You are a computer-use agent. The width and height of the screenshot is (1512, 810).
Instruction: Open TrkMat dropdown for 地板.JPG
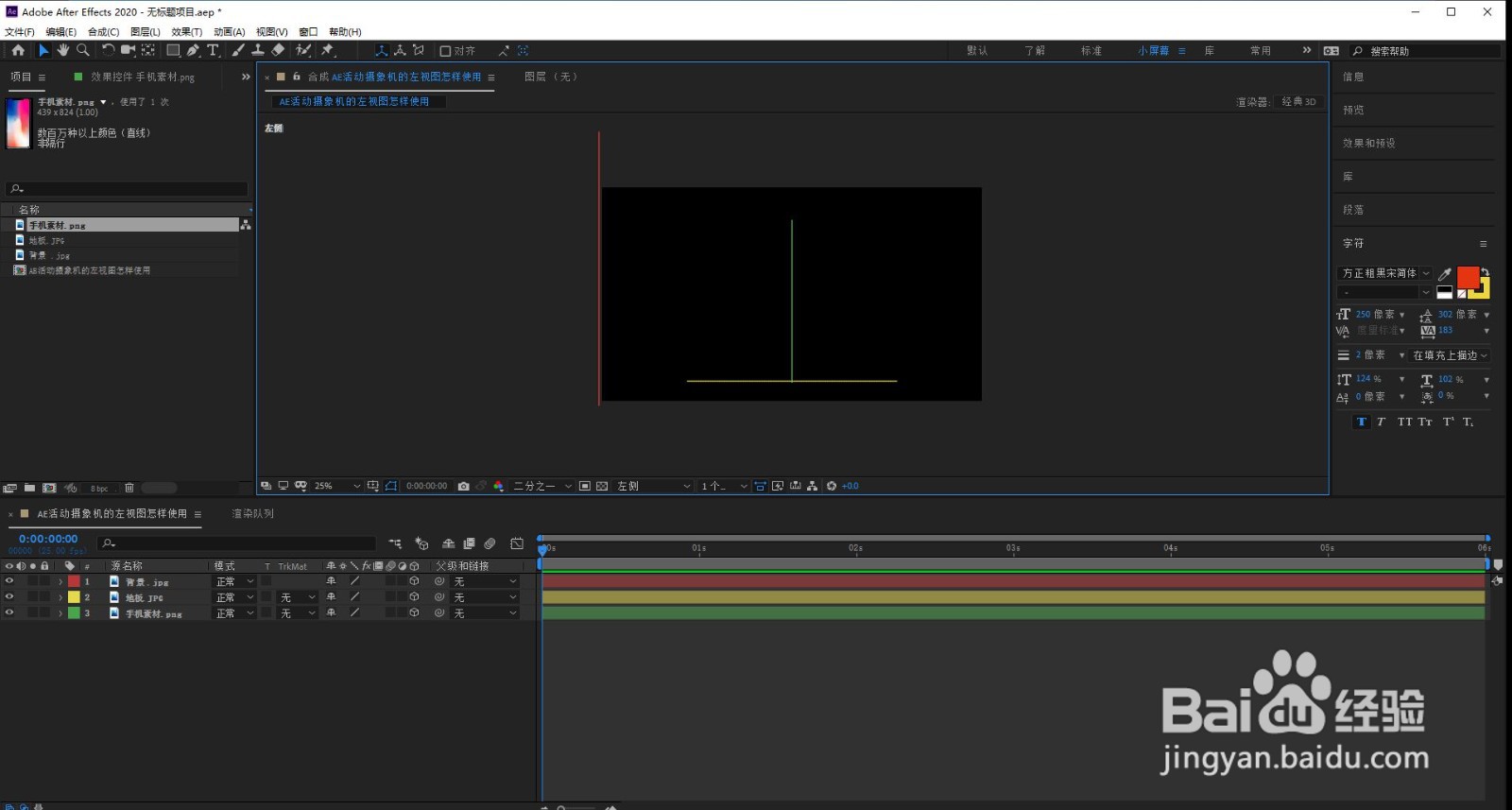pos(298,597)
